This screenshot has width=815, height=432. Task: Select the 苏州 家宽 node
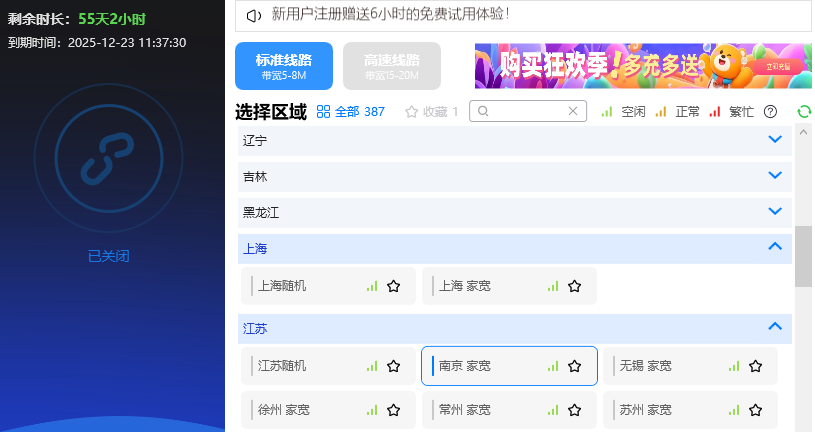pyautogui.click(x=690, y=410)
